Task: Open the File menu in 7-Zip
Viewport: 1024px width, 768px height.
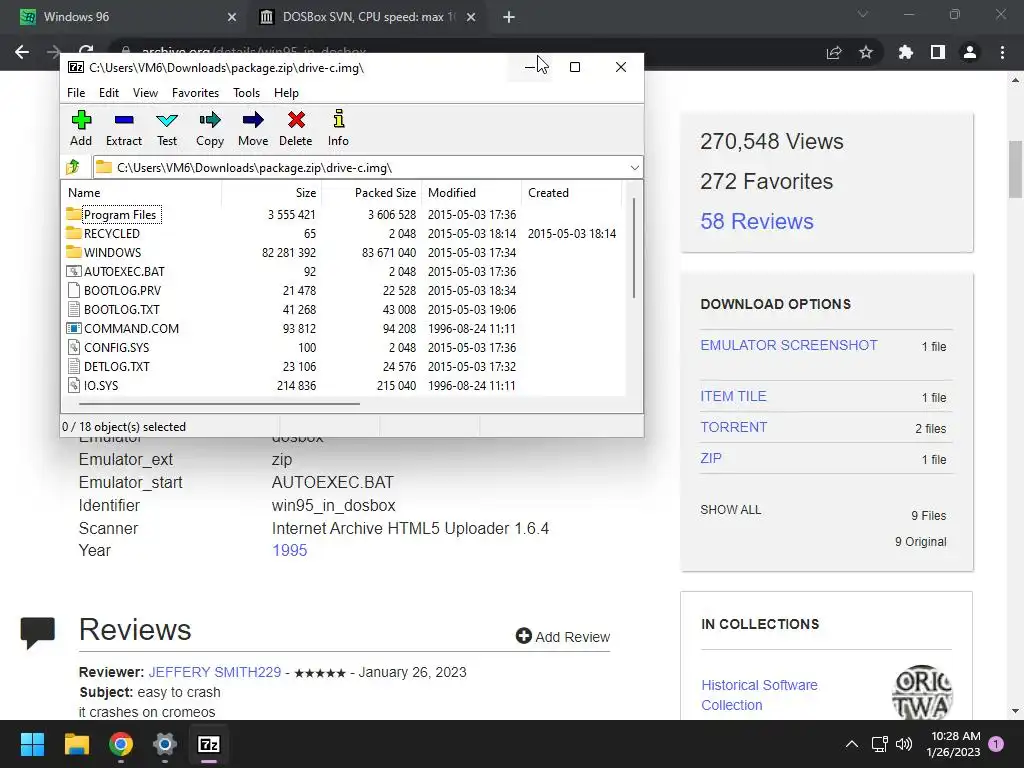Action: (76, 93)
